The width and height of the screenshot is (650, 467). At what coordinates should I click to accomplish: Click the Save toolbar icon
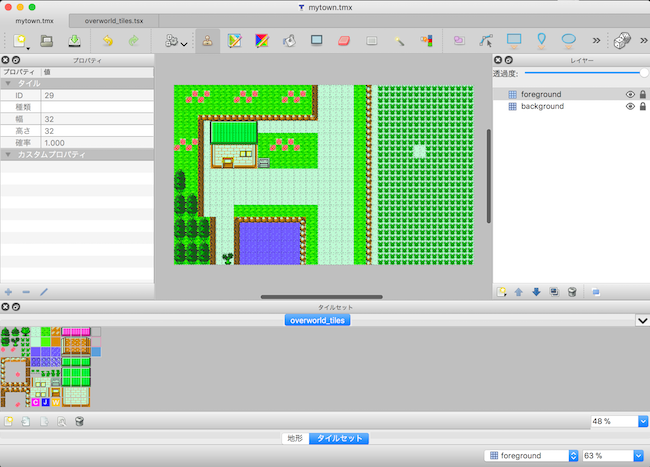74,41
